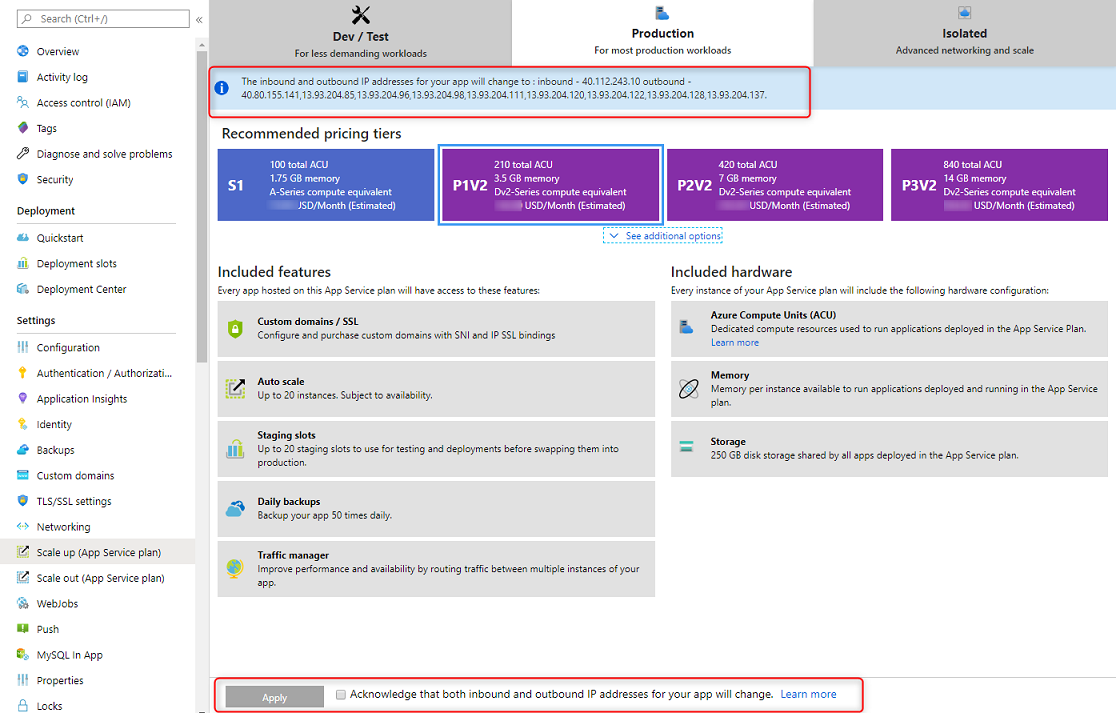Click the MySQL In App icon
The image size is (1116, 713).
[23, 655]
